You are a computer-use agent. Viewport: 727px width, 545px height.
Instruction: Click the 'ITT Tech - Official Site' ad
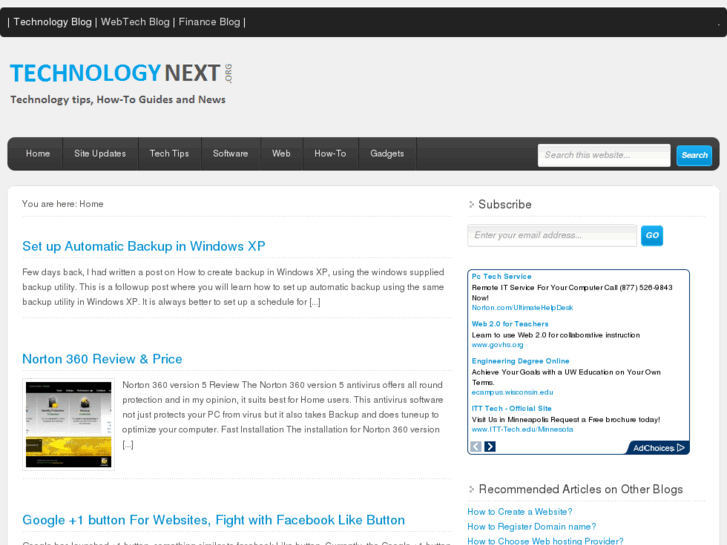(511, 409)
